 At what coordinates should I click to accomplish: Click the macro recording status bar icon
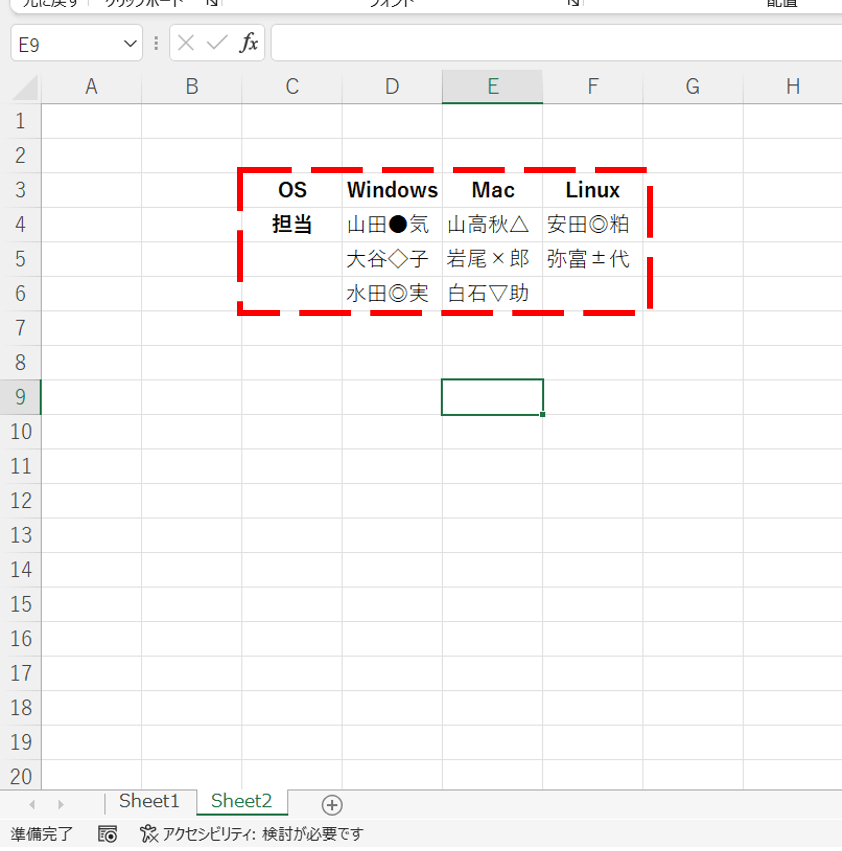click(107, 834)
